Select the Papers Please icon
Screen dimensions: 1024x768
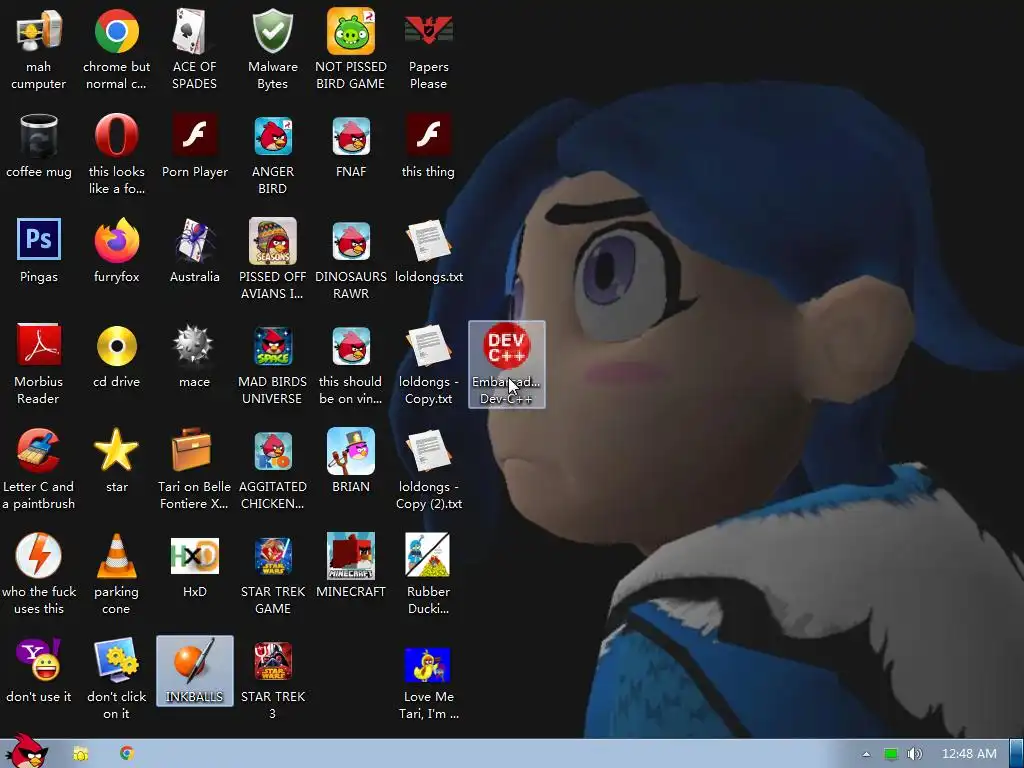pos(428,49)
